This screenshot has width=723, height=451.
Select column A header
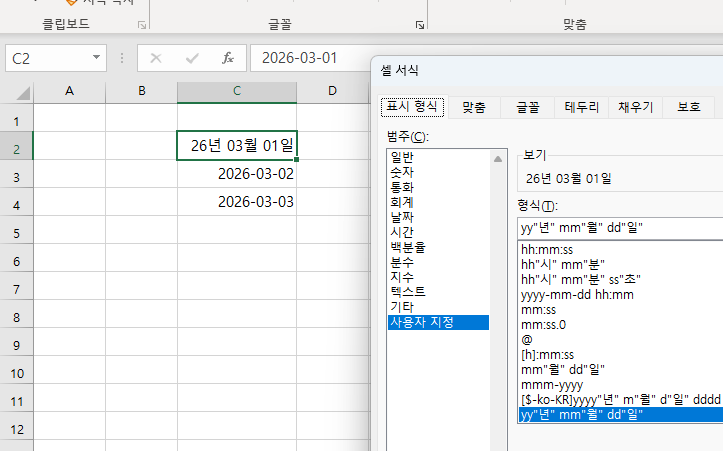pyautogui.click(x=70, y=91)
